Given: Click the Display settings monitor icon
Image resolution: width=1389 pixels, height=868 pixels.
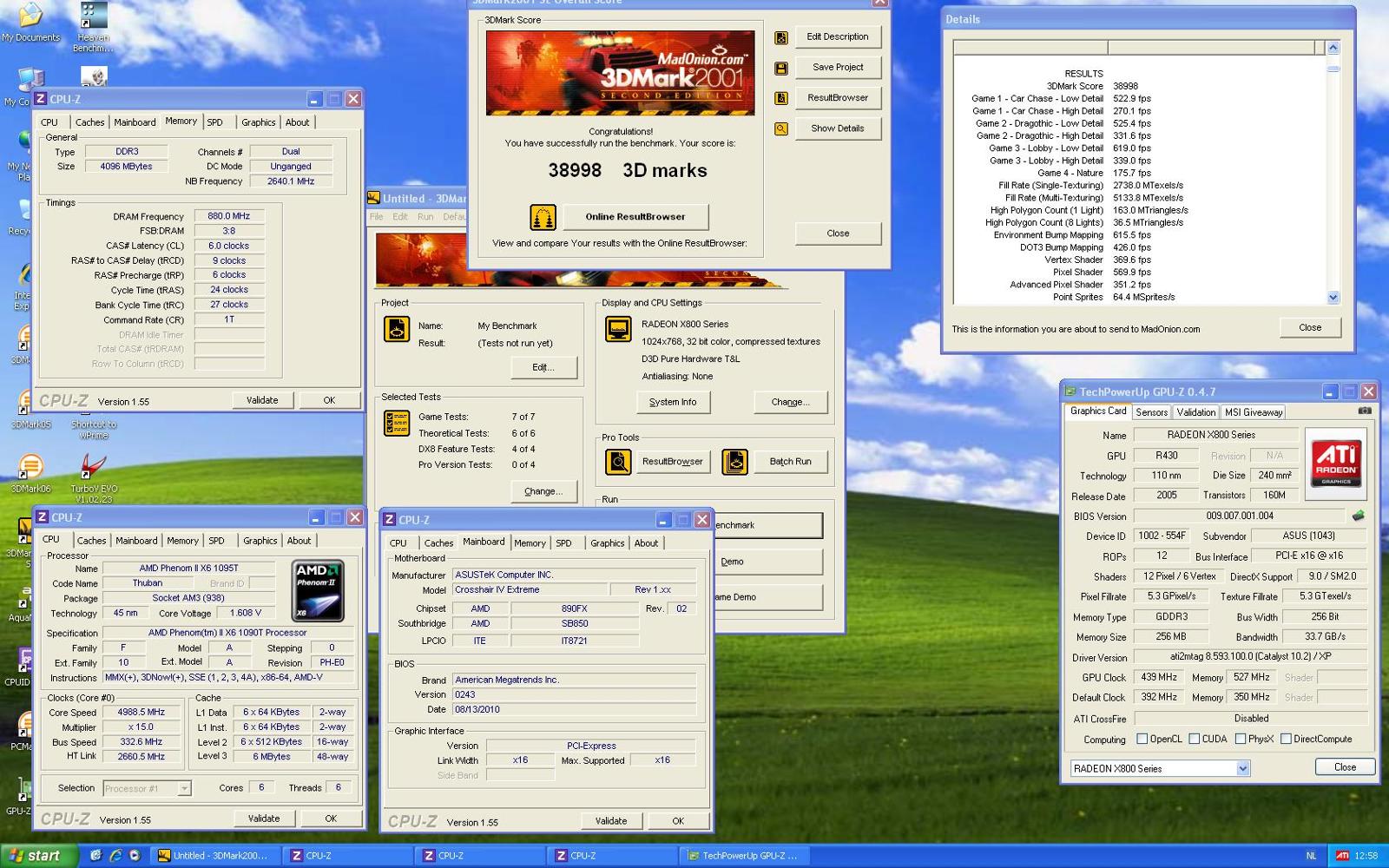Looking at the screenshot, I should (618, 329).
